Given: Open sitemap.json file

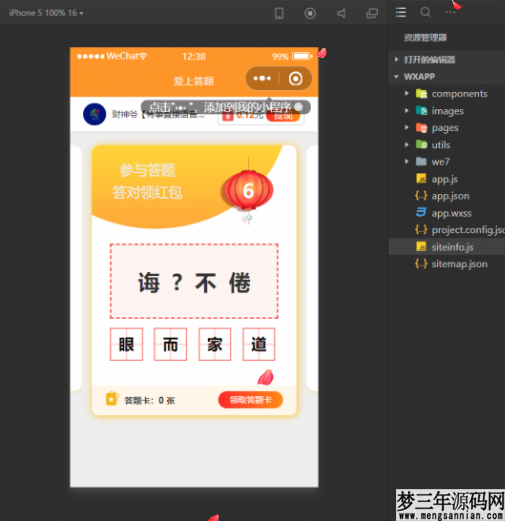Looking at the screenshot, I should (x=459, y=264).
